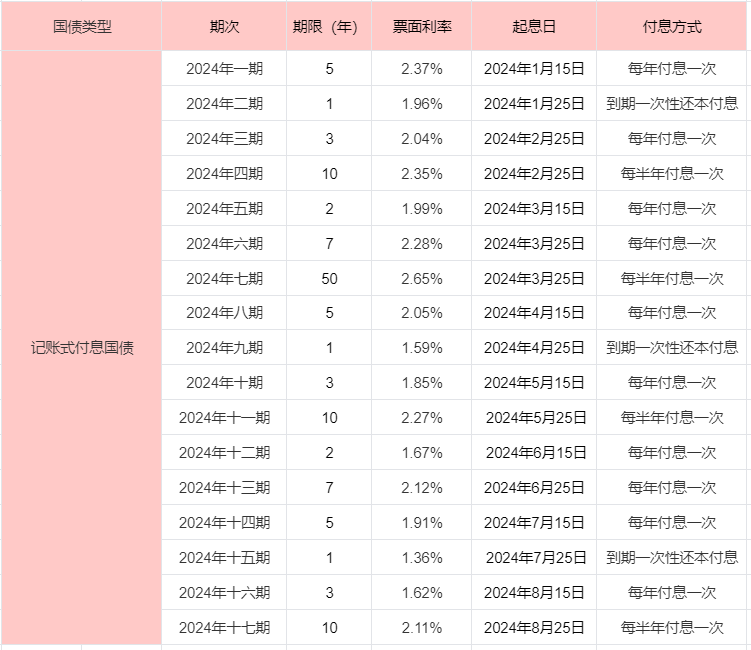The width and height of the screenshot is (751, 650).
Task: Select date cell 2024年1月25日
Action: click(x=534, y=103)
